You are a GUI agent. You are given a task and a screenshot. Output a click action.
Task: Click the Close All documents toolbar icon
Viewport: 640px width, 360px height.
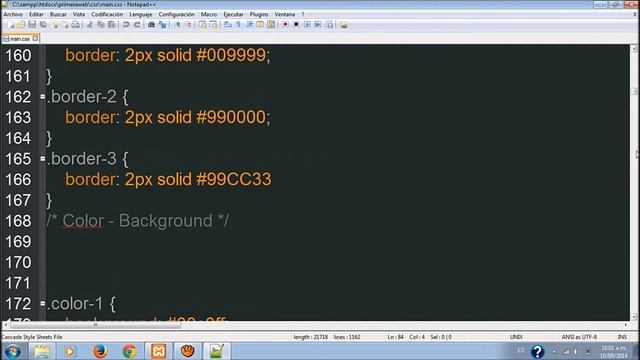65,25
